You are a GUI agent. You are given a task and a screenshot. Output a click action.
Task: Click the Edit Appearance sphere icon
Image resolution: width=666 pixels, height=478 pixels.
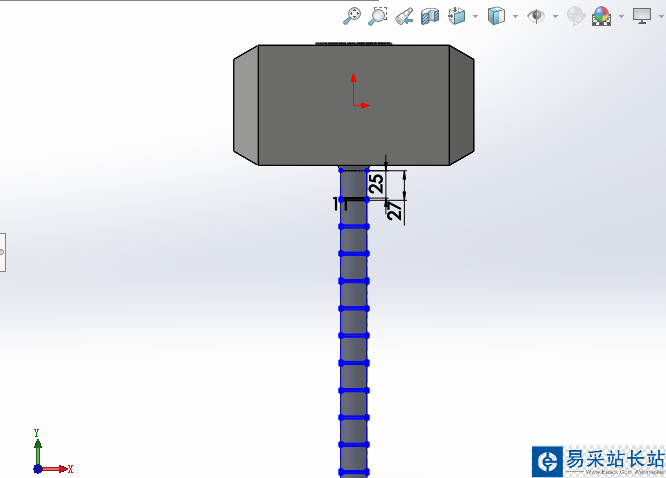(x=576, y=16)
